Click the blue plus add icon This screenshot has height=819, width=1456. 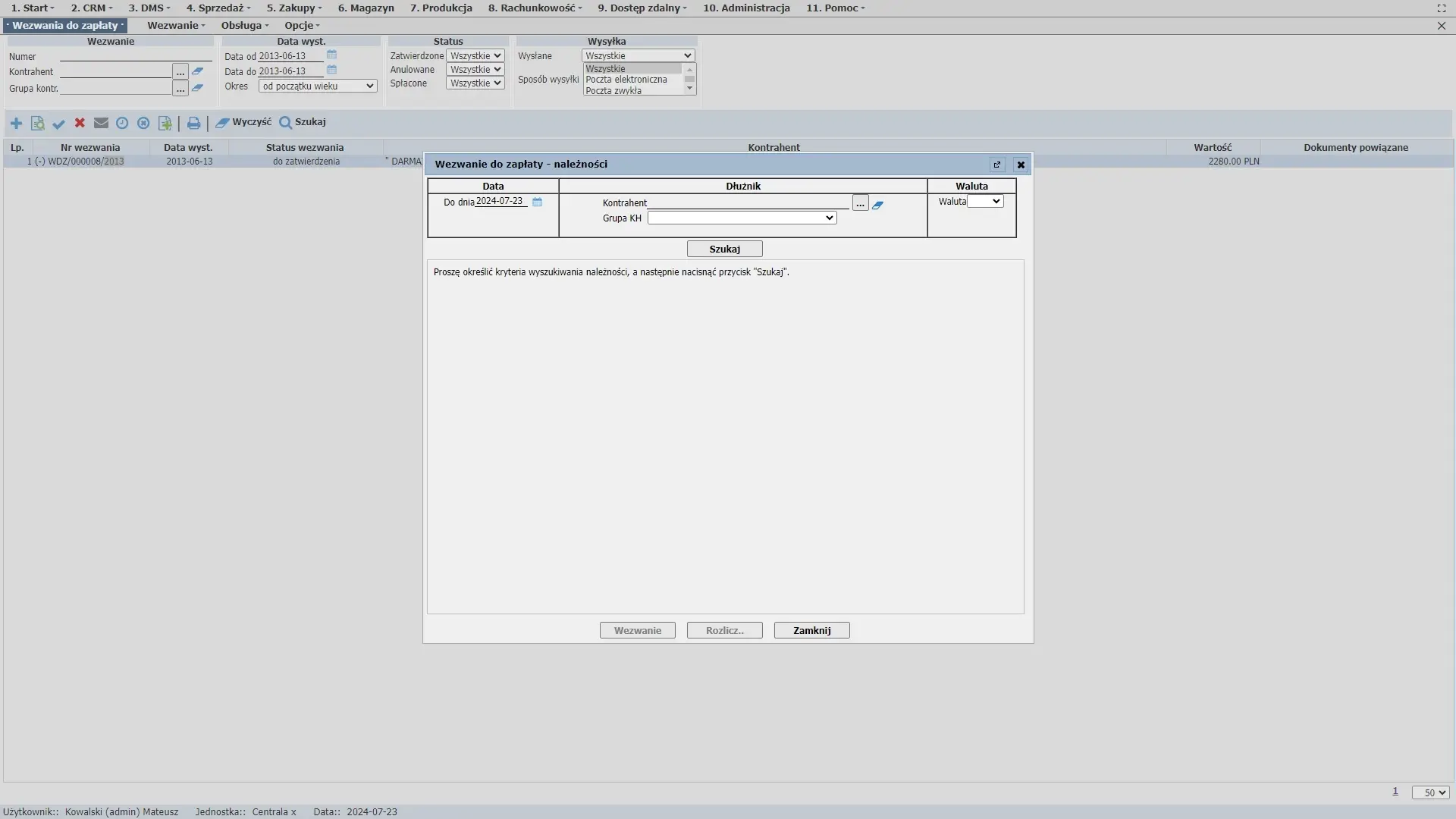tap(16, 123)
